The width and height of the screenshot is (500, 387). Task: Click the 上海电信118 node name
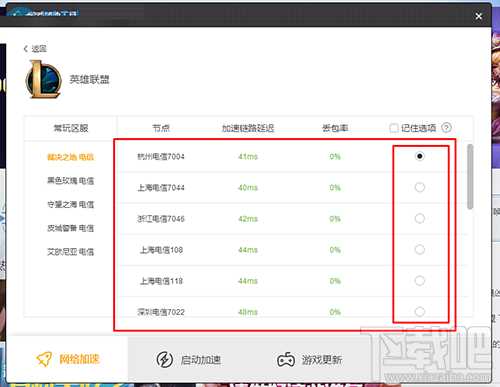click(161, 281)
